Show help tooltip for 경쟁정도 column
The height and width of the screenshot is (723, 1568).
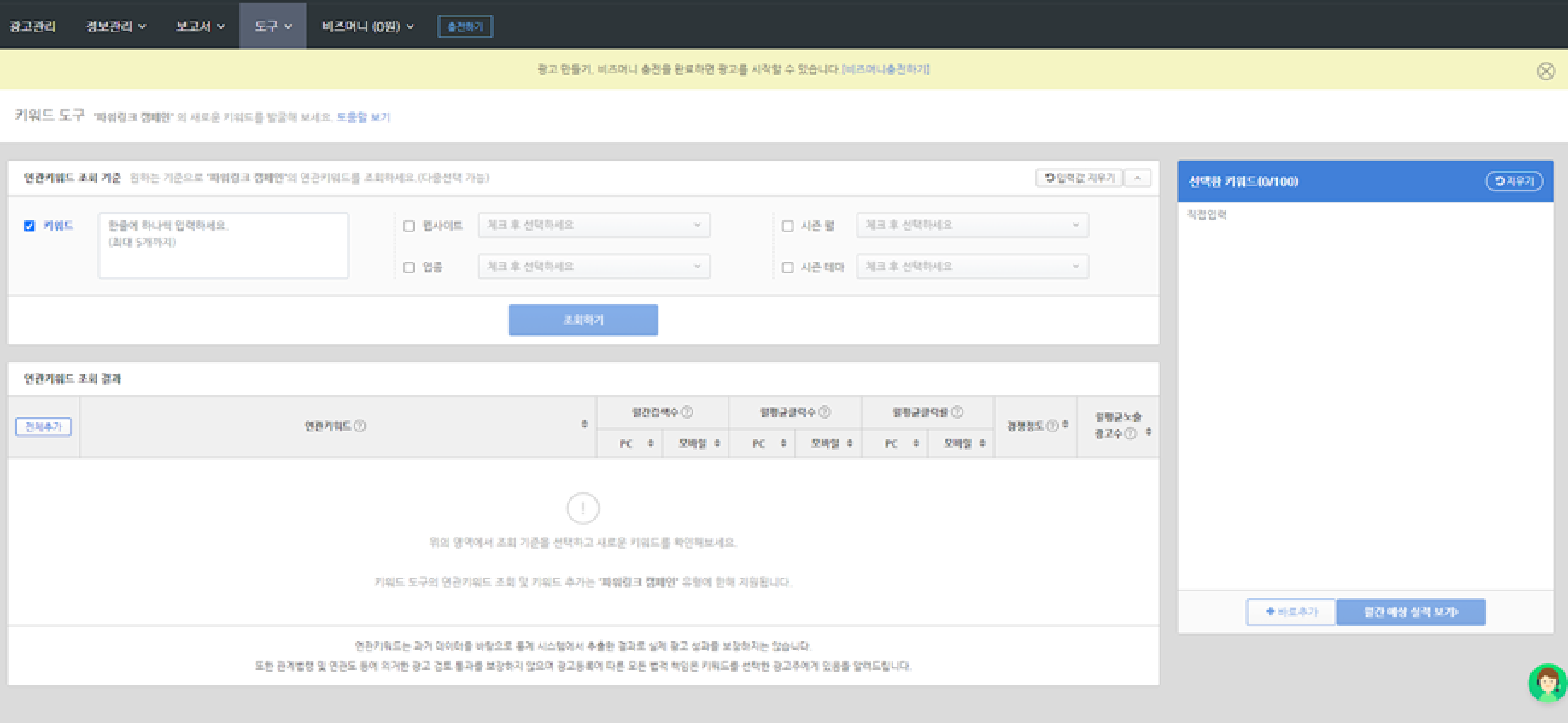[x=1052, y=426]
